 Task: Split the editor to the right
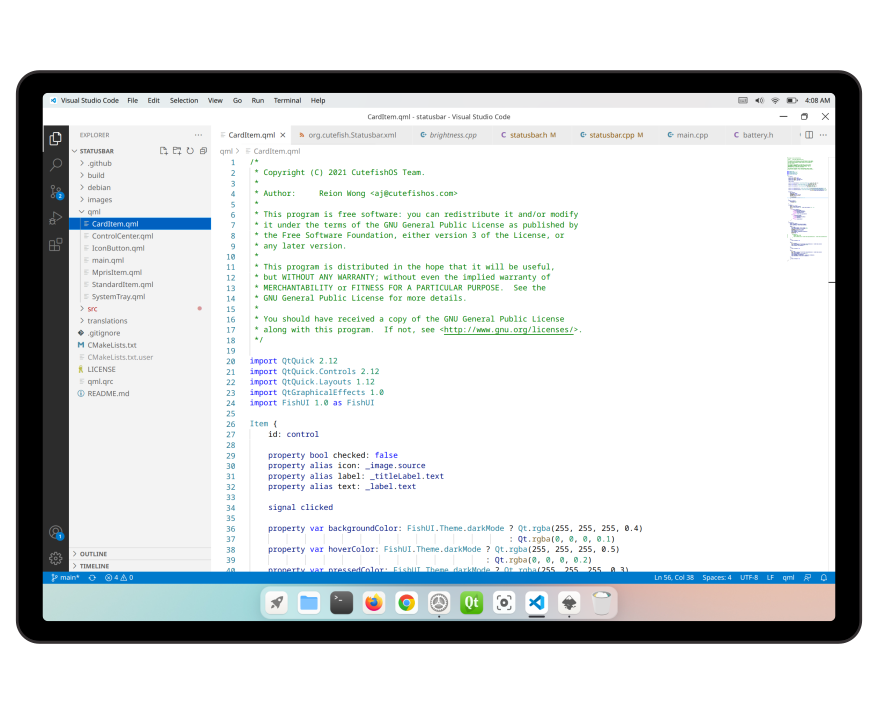tap(809, 135)
